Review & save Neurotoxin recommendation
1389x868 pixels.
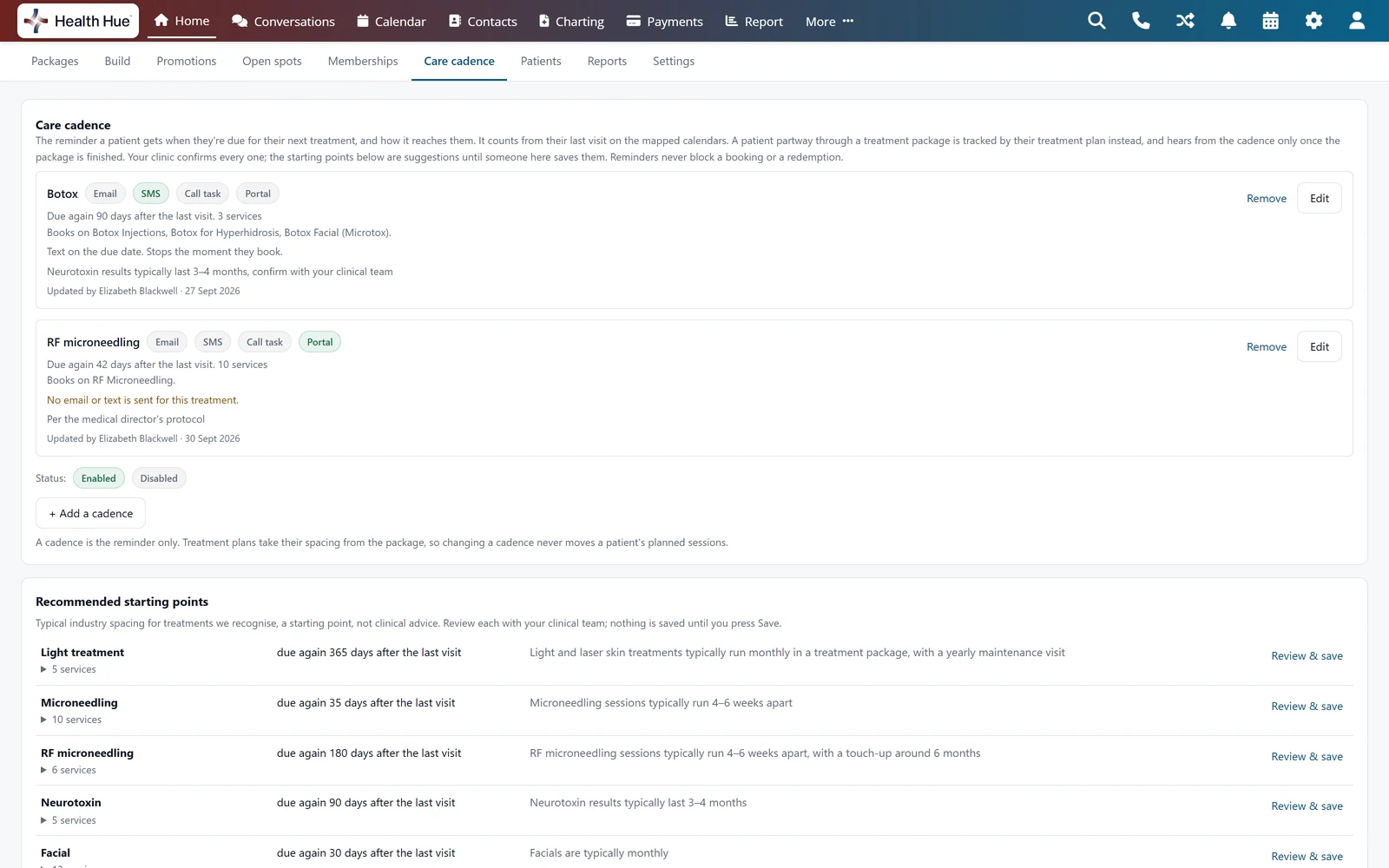(x=1307, y=806)
